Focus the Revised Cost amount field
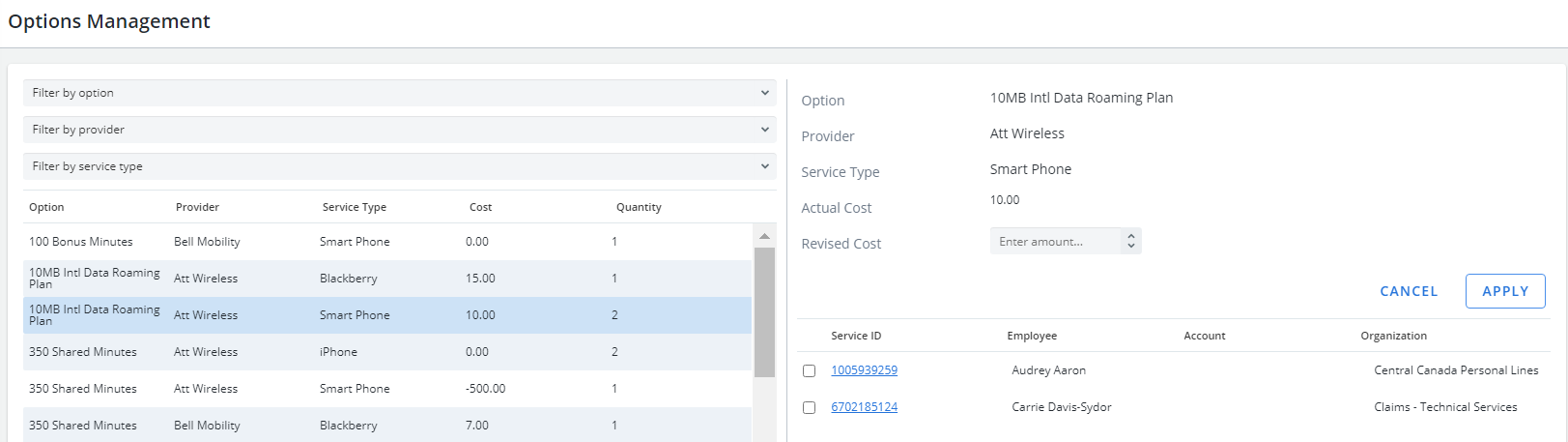 [1056, 241]
